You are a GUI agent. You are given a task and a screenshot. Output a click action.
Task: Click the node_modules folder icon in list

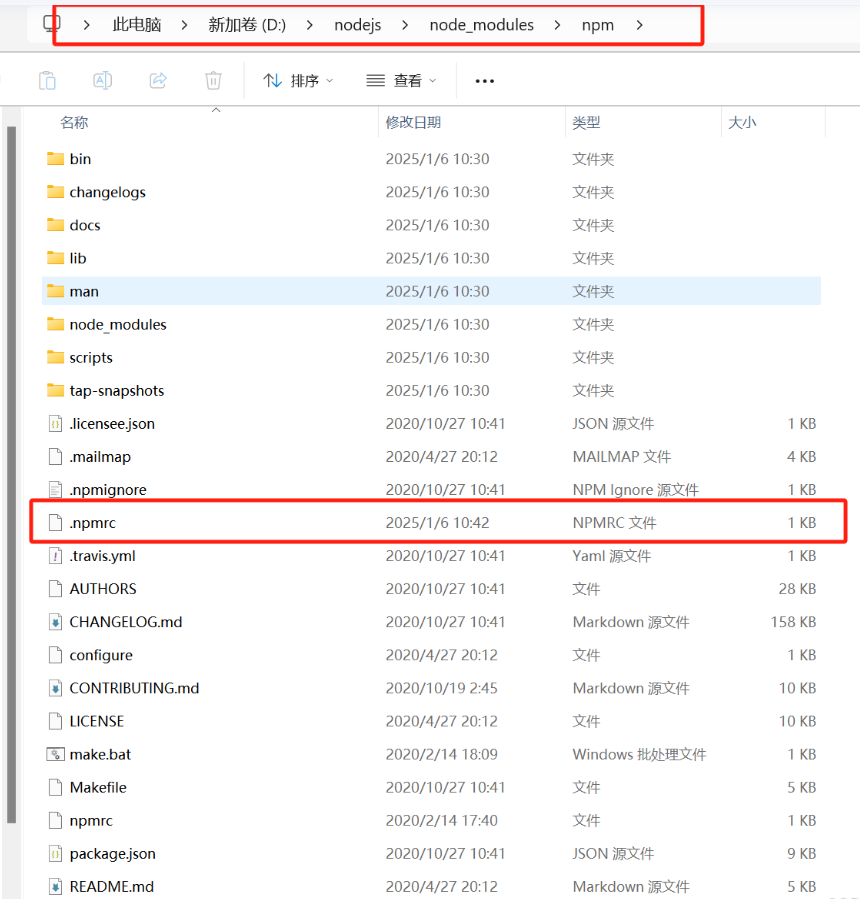[55, 324]
